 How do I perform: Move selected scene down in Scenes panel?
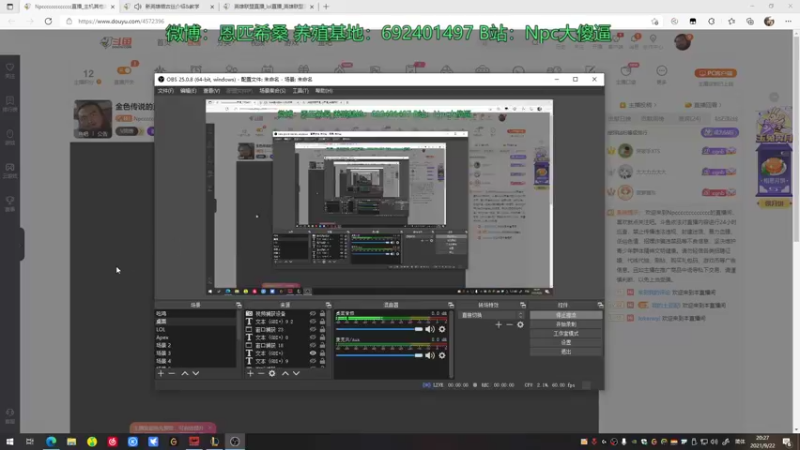[x=195, y=373]
